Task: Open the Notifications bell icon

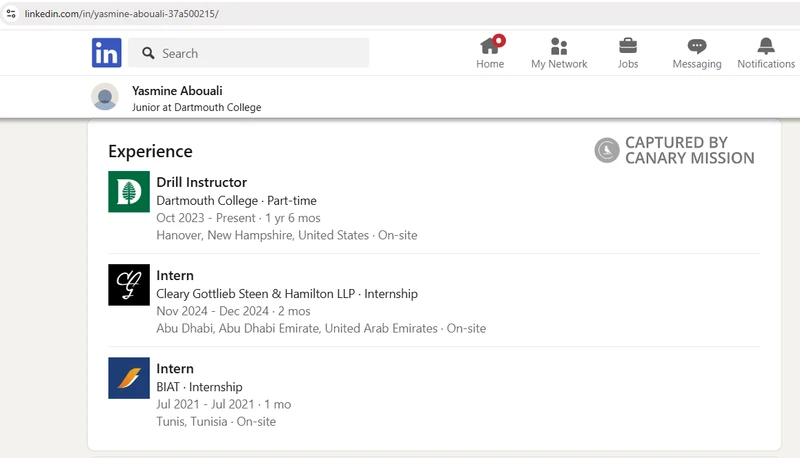Action: pyautogui.click(x=766, y=46)
